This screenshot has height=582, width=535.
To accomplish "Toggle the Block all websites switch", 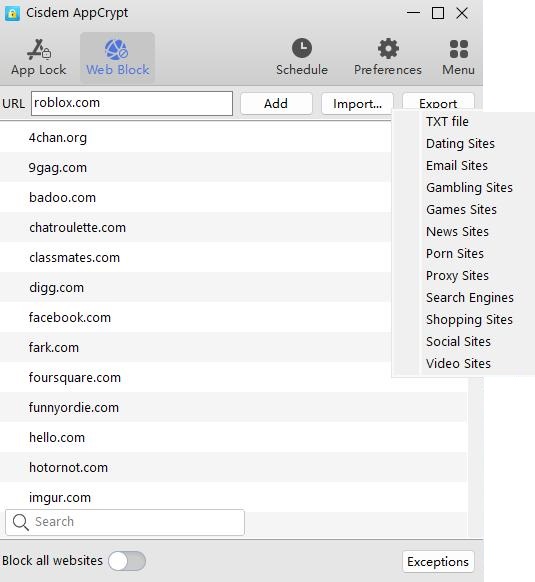I will pos(127,560).
